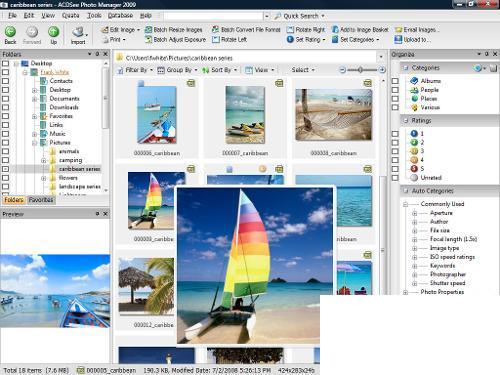Select the Places category icon

[414, 98]
